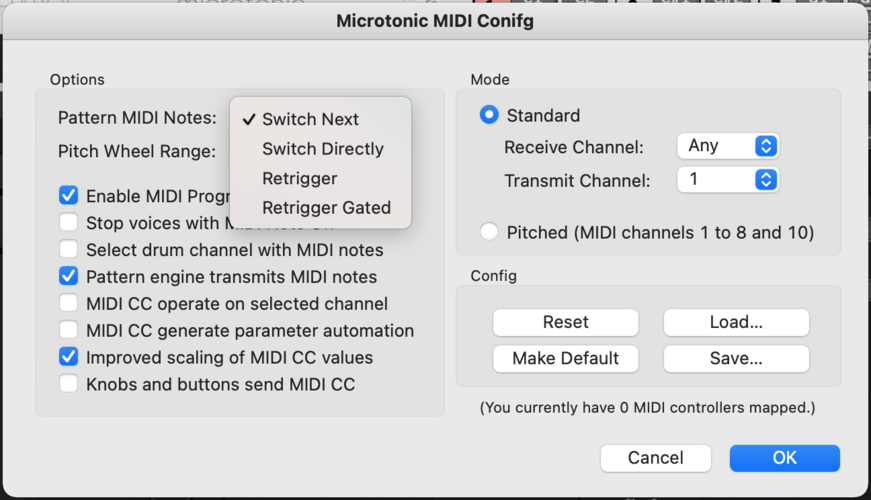The width and height of the screenshot is (871, 500).
Task: Switch to Pitched mode radio button
Action: (x=489, y=232)
